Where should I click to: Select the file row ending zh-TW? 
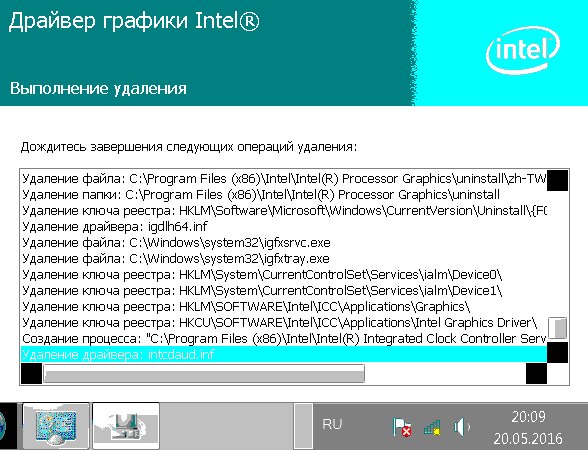tap(284, 178)
